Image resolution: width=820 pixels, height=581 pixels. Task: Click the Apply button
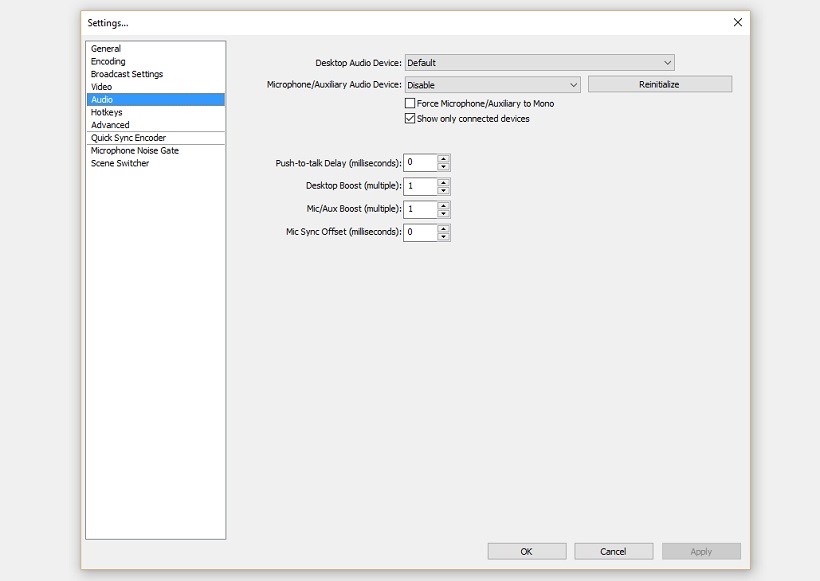click(701, 551)
